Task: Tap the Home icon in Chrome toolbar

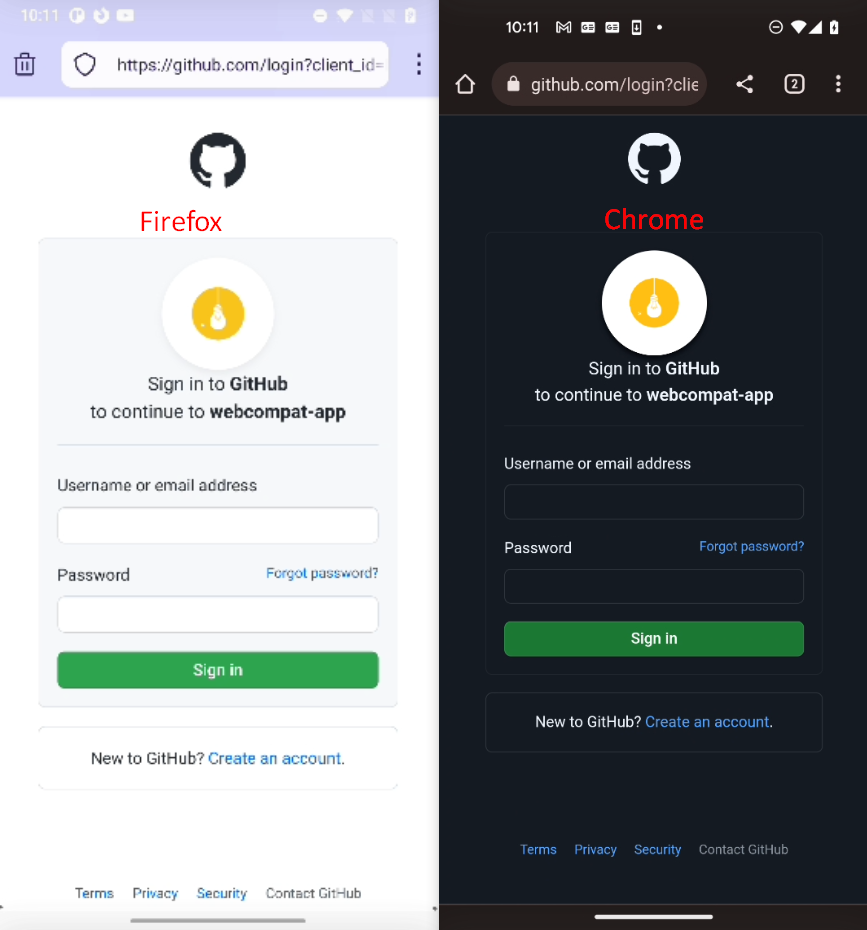Action: [465, 84]
